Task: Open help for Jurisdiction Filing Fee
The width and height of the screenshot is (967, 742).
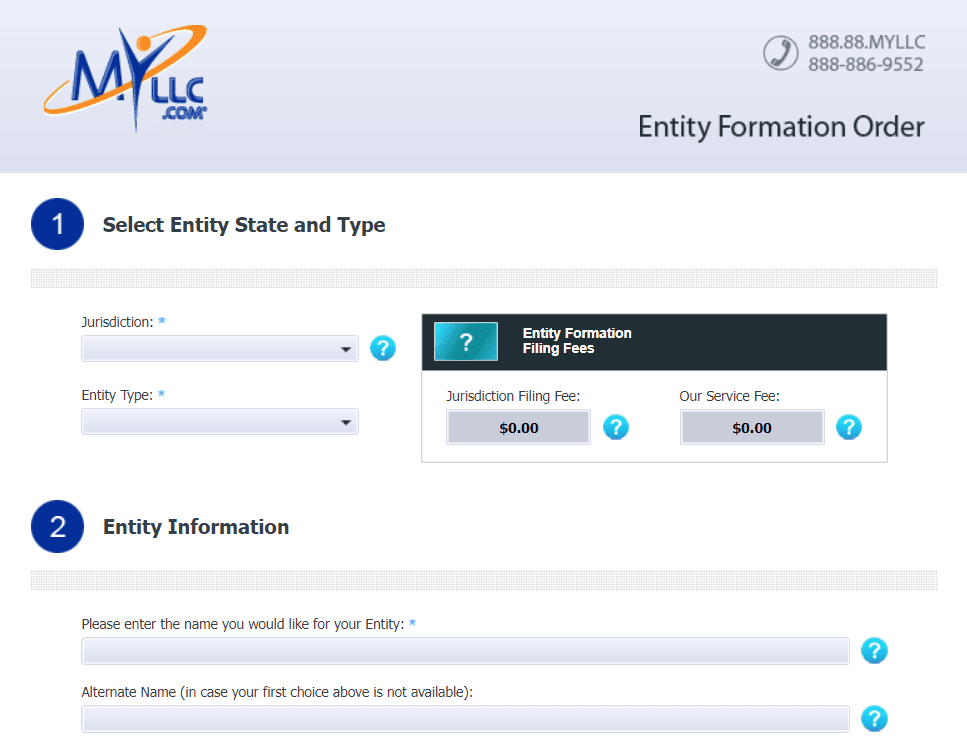Action: click(x=616, y=427)
